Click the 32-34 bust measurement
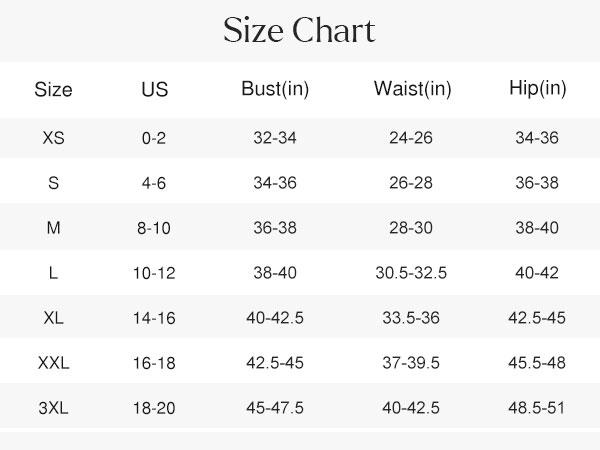The height and width of the screenshot is (450, 600). pos(275,138)
